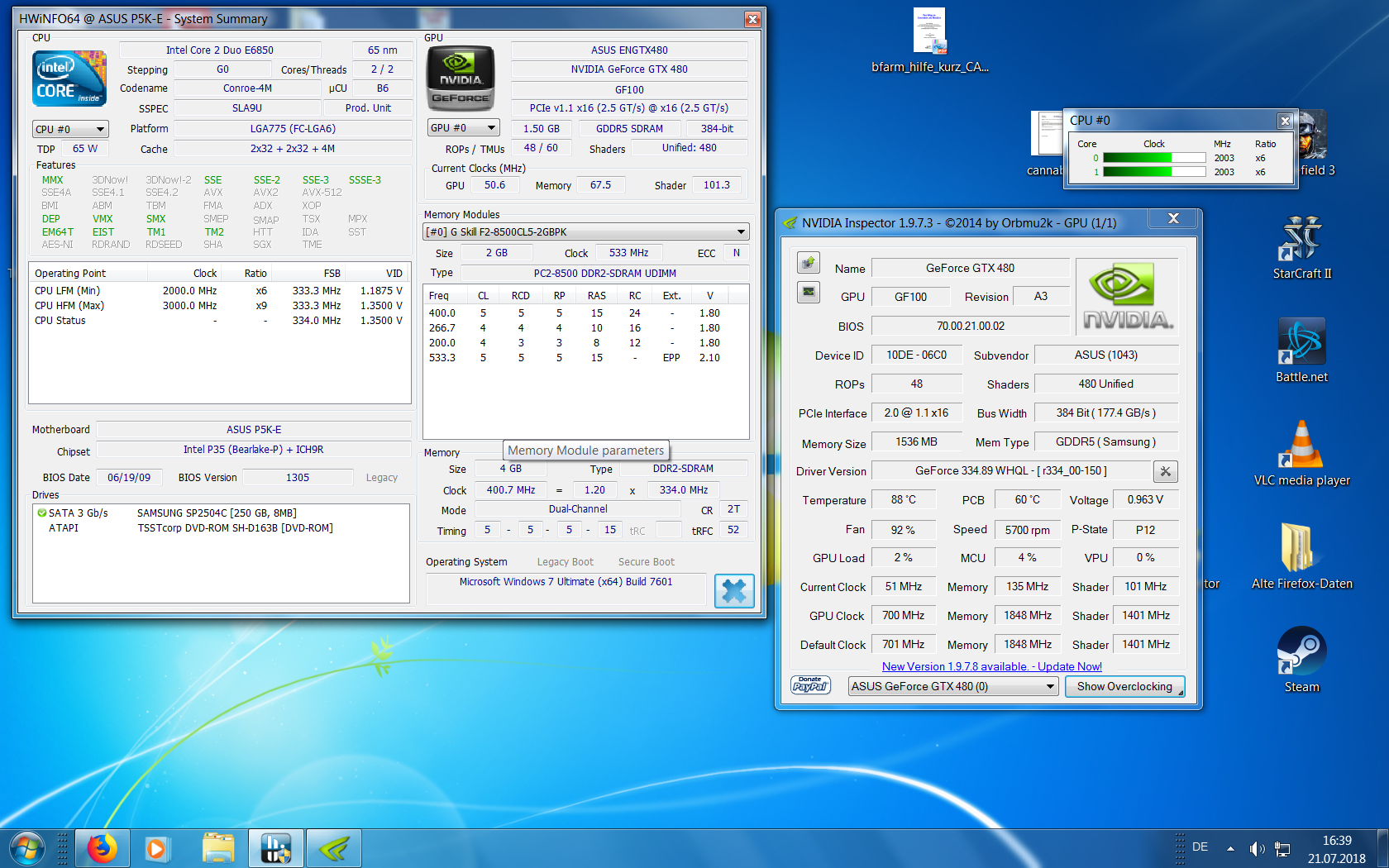Click the 88 °C temperature value
The image size is (1389, 868).
click(x=904, y=500)
